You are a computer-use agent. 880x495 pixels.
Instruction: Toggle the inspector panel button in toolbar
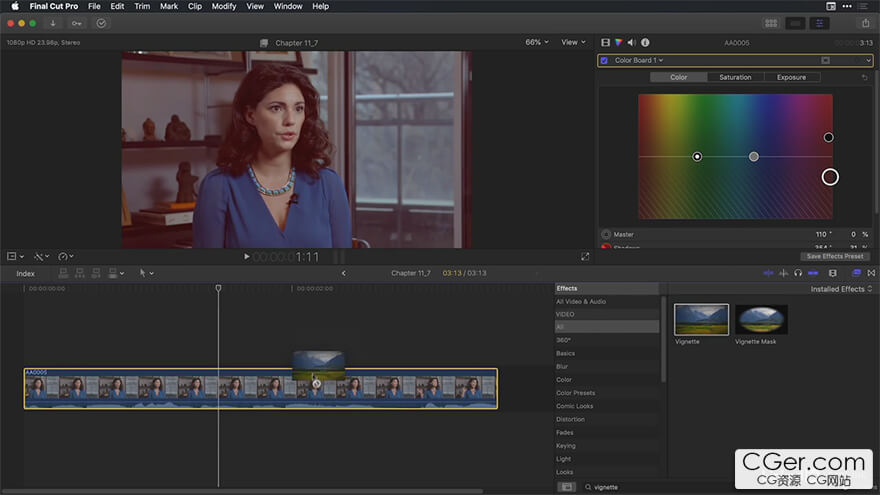pyautogui.click(x=821, y=23)
